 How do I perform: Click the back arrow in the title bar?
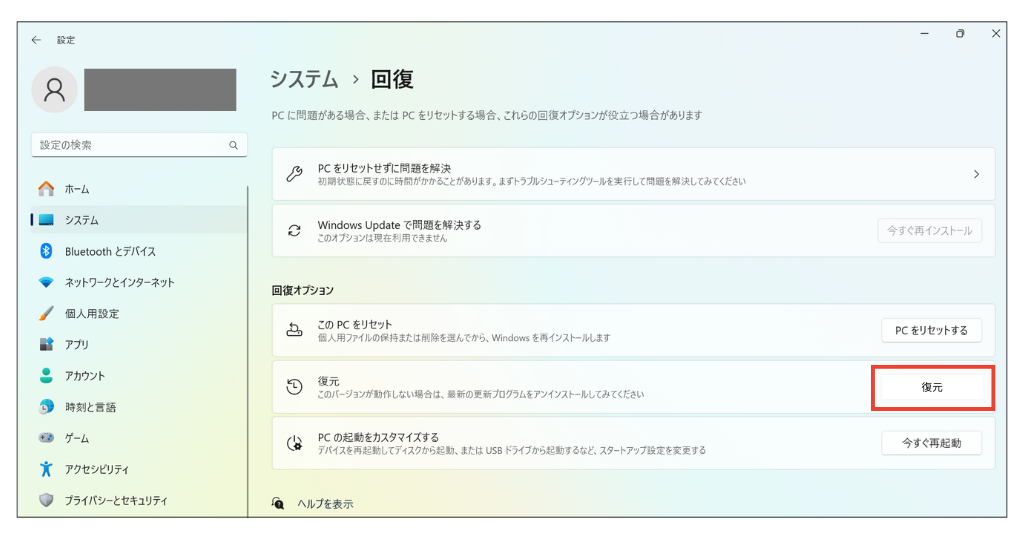[x=37, y=40]
